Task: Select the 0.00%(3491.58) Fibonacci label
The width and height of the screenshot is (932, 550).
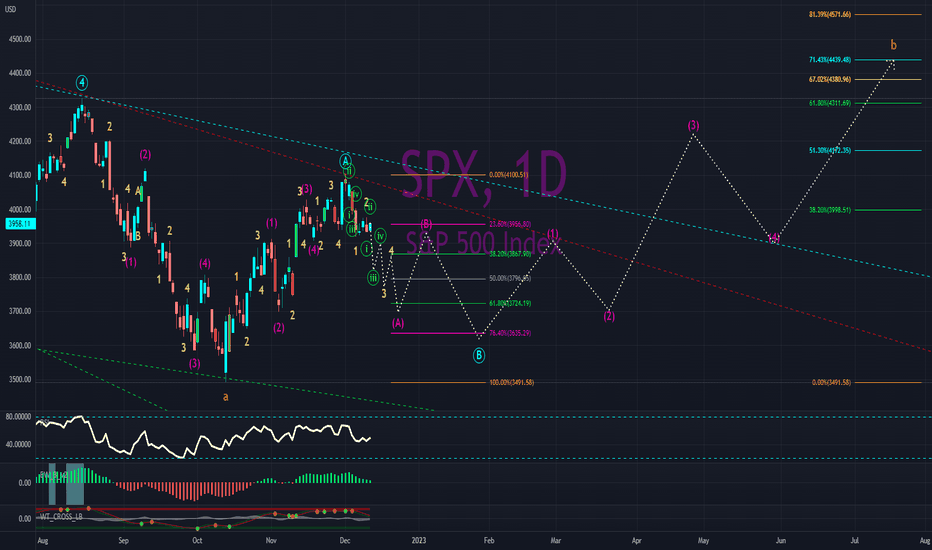Action: pos(831,382)
